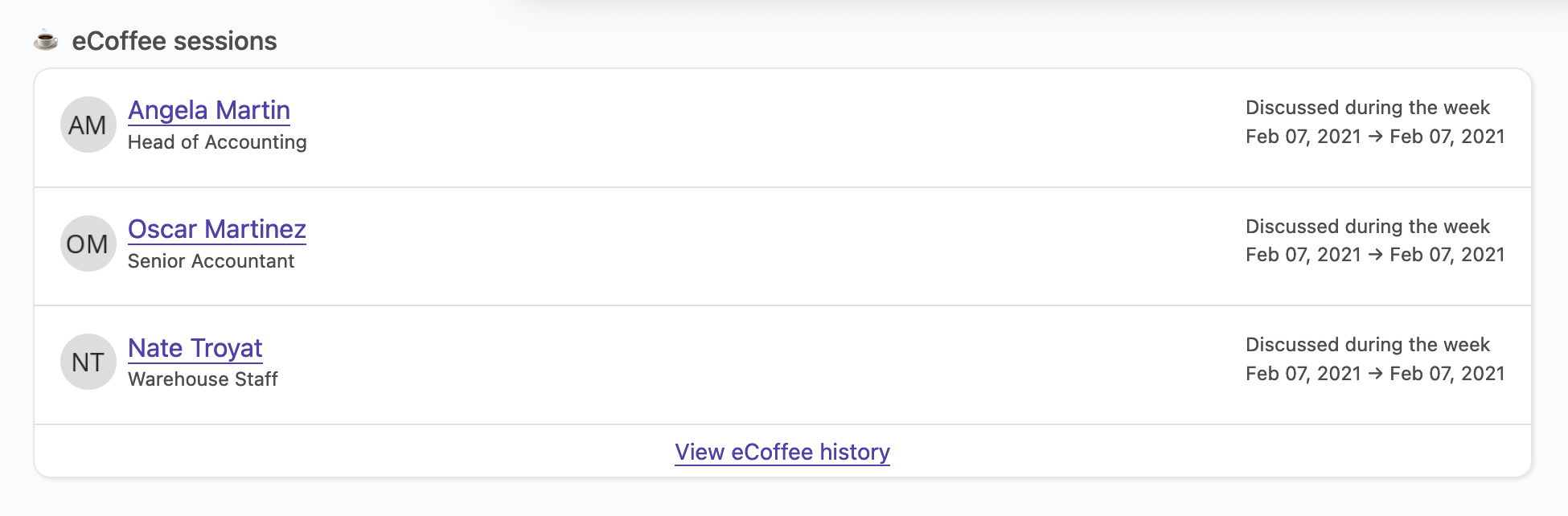Click the NT avatar for Nate Troyat
The image size is (1568, 516).
(x=88, y=362)
